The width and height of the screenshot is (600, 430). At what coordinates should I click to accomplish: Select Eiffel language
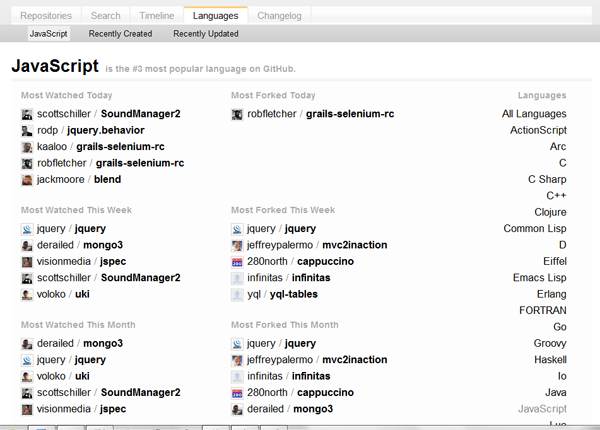(x=555, y=261)
